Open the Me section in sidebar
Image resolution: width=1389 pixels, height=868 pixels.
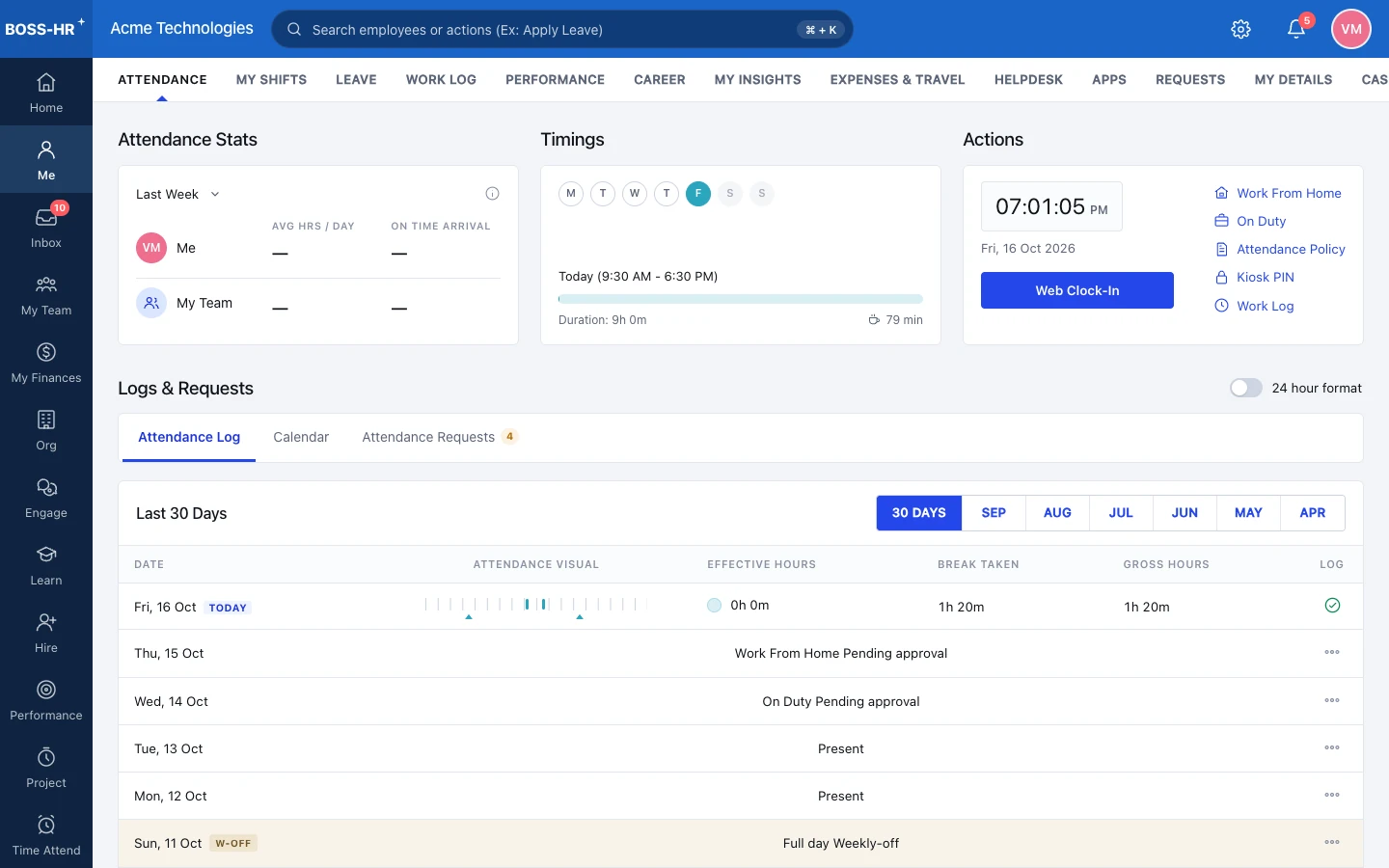[46, 160]
